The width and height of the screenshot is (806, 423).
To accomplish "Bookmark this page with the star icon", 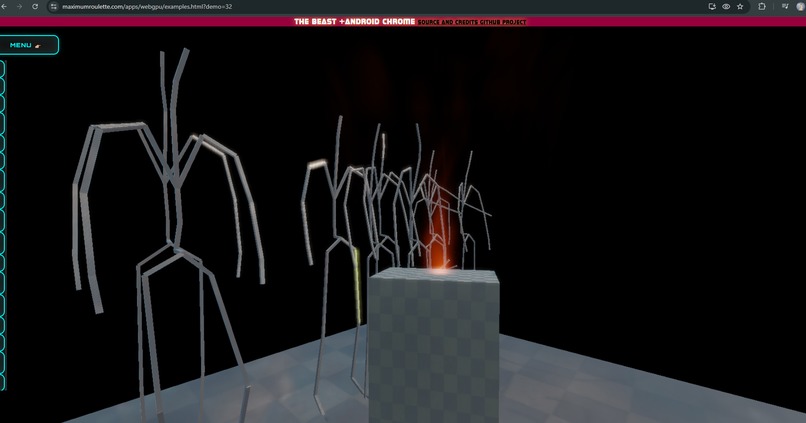I will point(740,7).
